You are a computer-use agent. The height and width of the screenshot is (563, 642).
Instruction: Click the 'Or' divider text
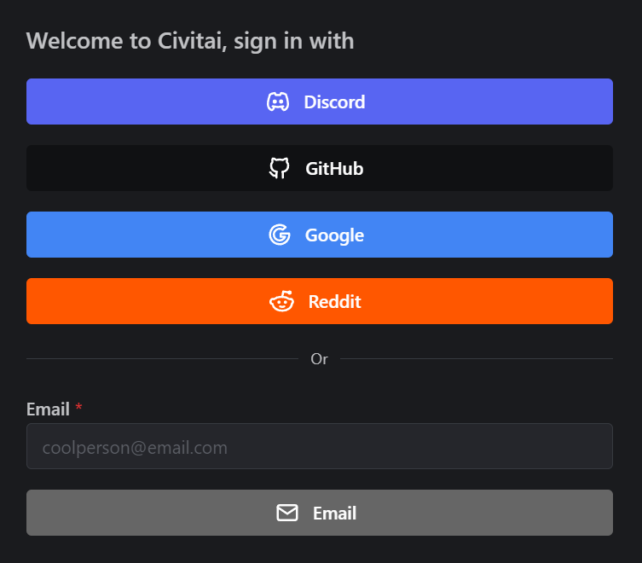[319, 359]
